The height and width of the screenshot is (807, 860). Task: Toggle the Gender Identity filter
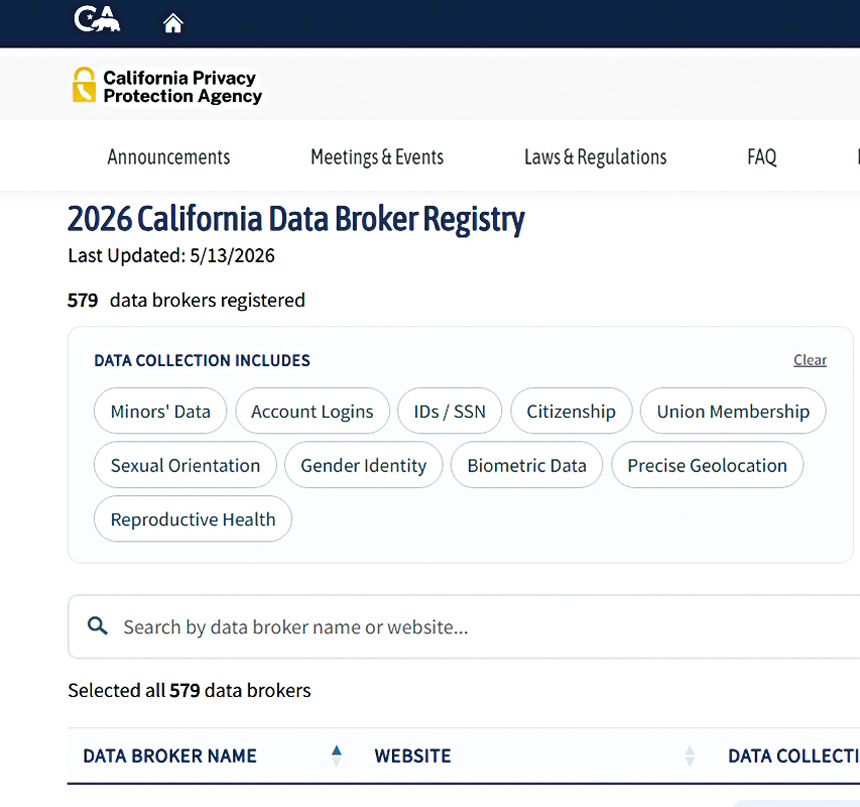pos(364,465)
